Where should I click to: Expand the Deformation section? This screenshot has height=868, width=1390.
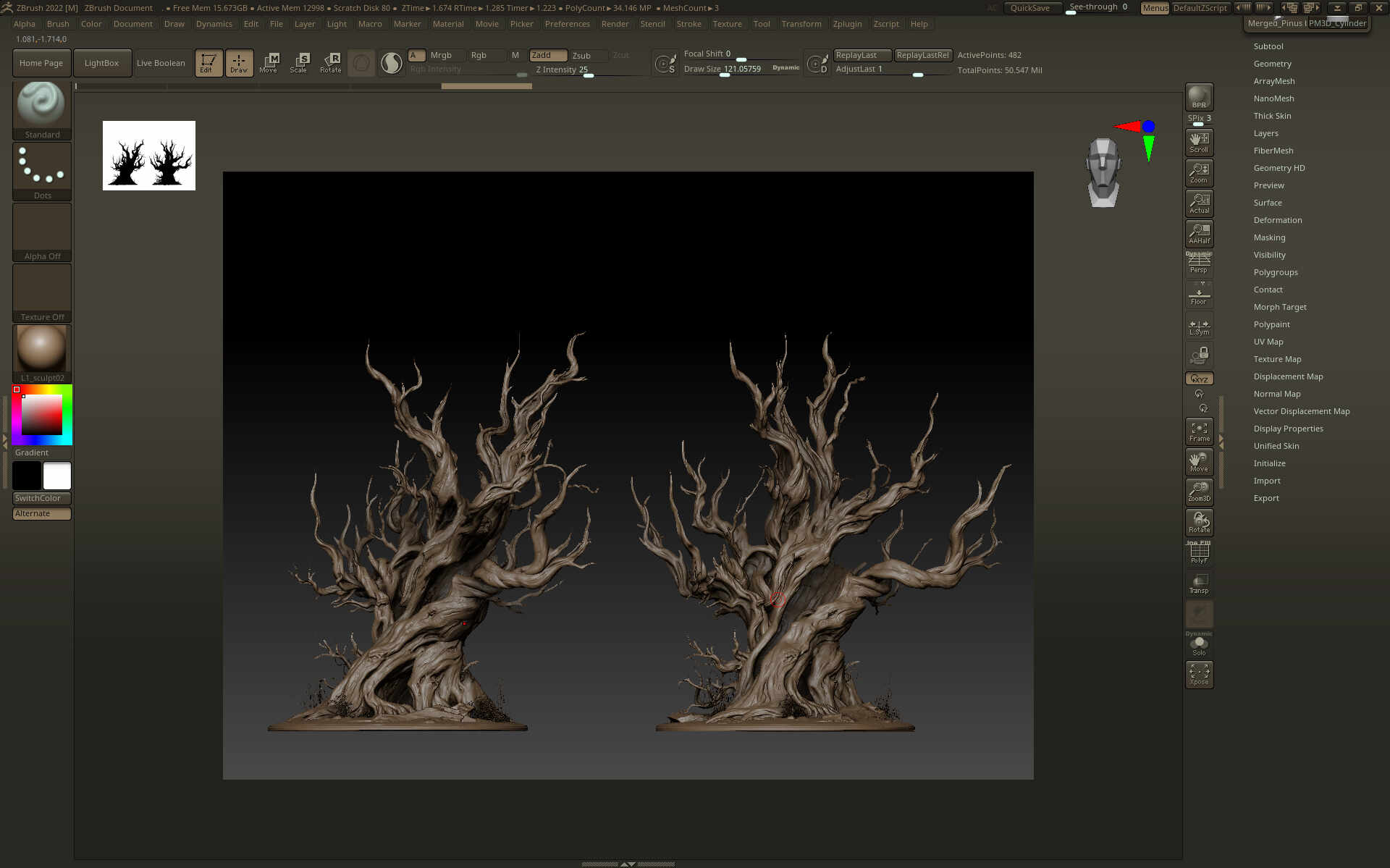1277,220
